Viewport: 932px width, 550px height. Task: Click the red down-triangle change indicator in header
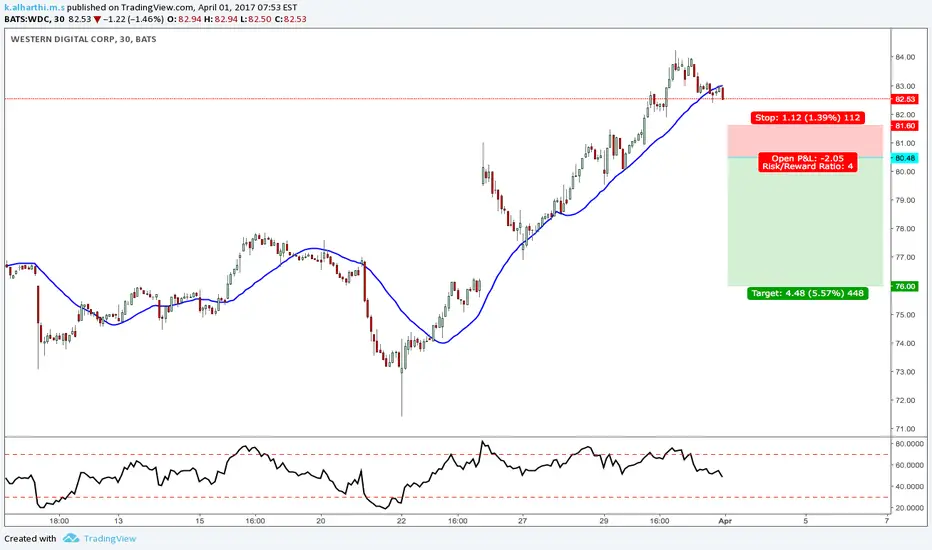click(x=97, y=20)
